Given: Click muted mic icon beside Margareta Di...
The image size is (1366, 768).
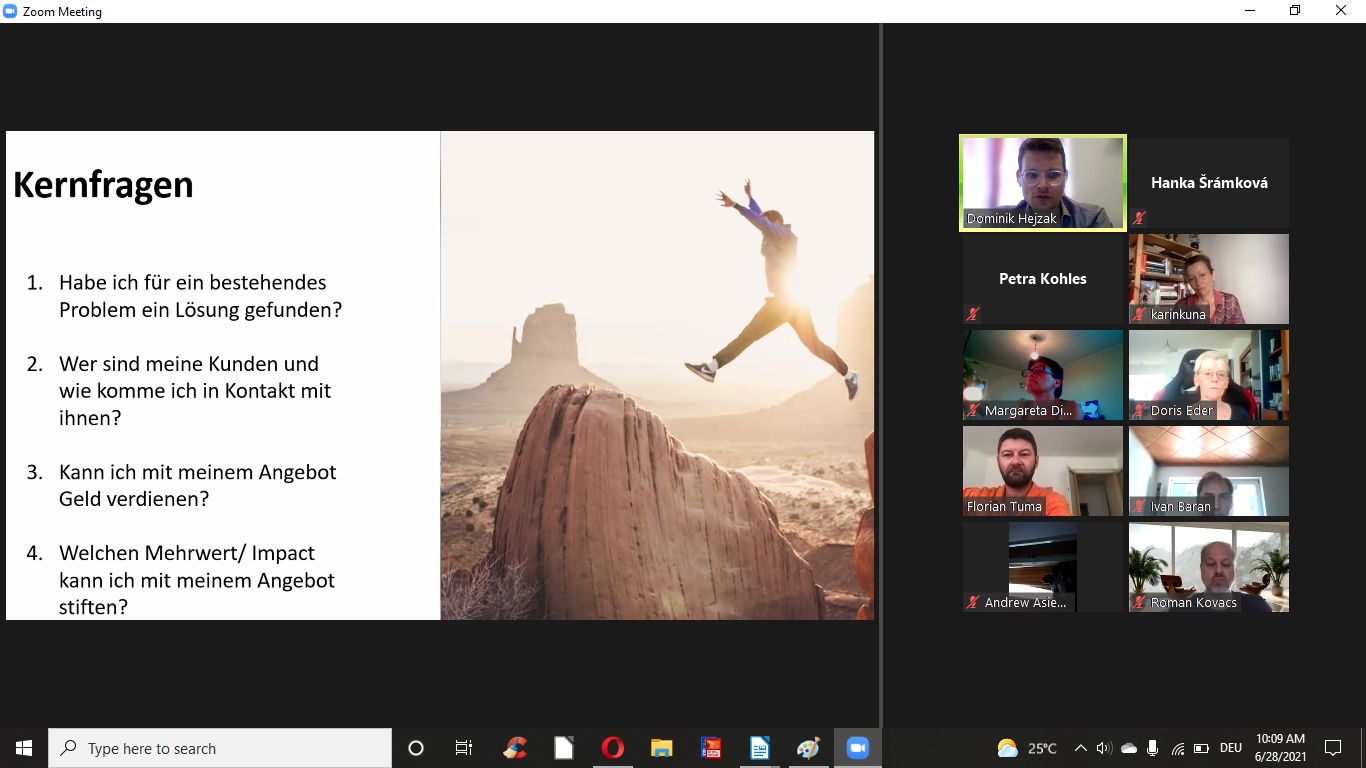Looking at the screenshot, I should coord(973,410).
